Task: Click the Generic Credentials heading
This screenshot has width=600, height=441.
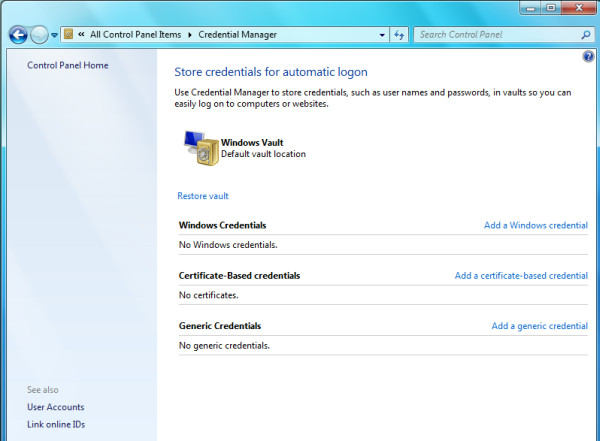Action: [x=220, y=326]
